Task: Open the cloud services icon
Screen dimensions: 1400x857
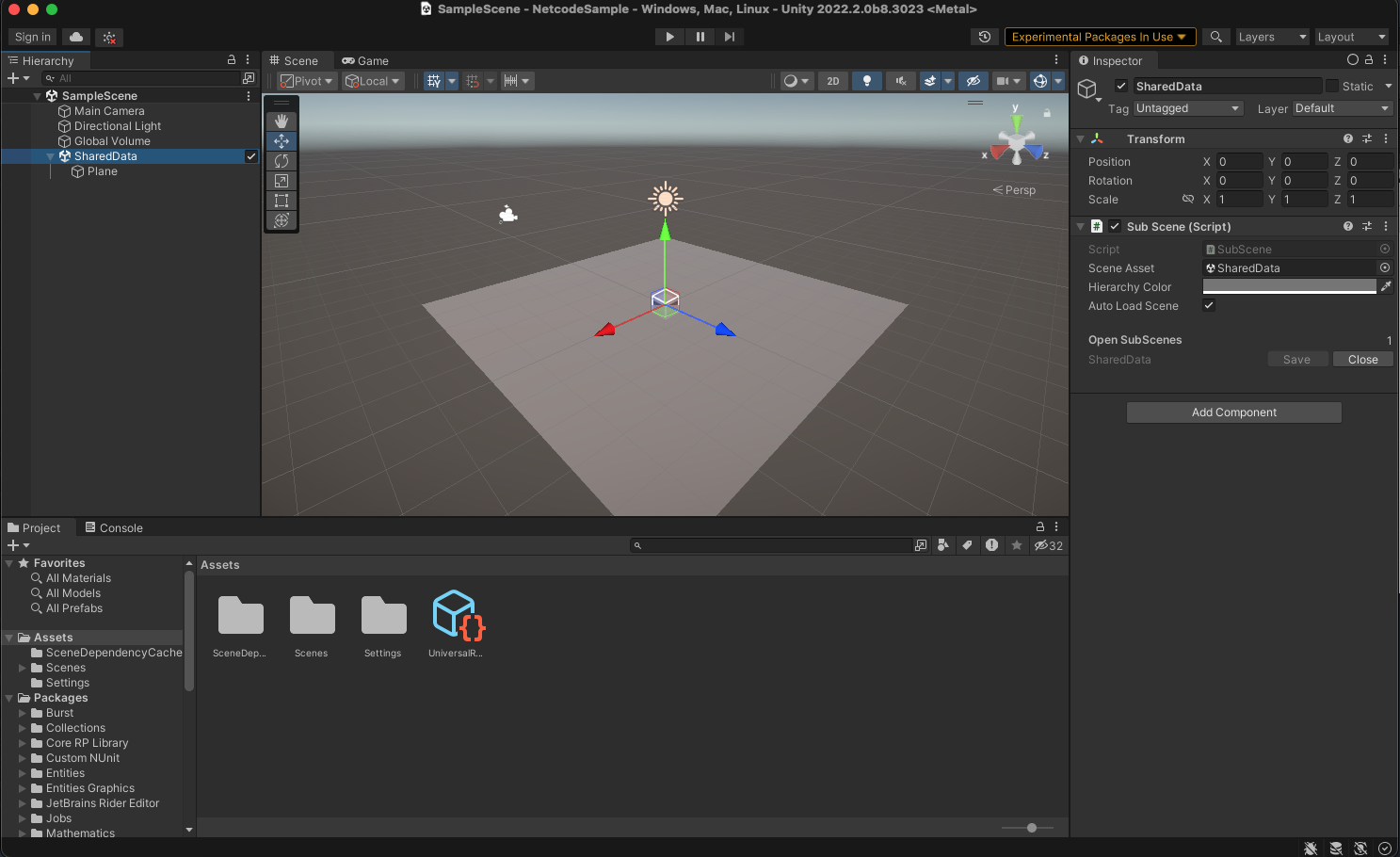Action: (x=76, y=37)
